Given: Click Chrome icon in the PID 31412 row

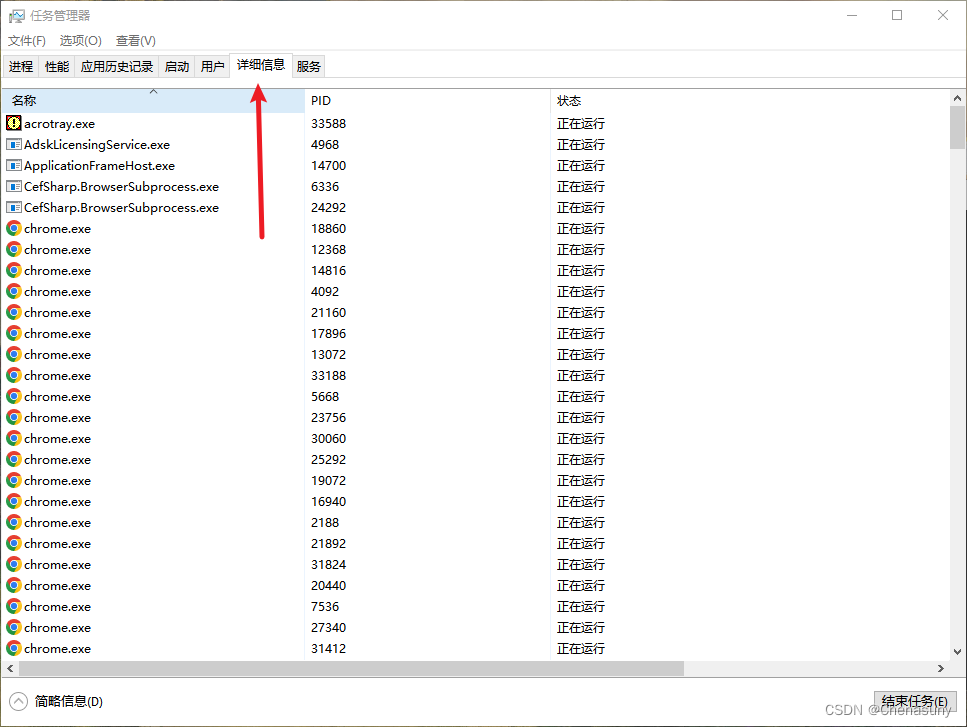Looking at the screenshot, I should [x=14, y=647].
